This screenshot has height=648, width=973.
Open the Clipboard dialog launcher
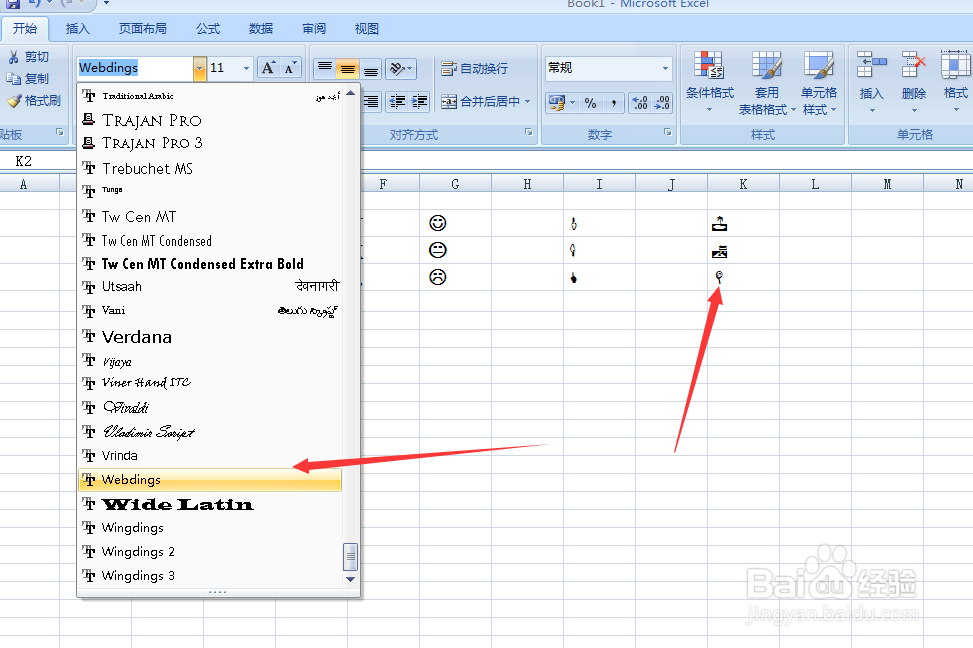60,132
